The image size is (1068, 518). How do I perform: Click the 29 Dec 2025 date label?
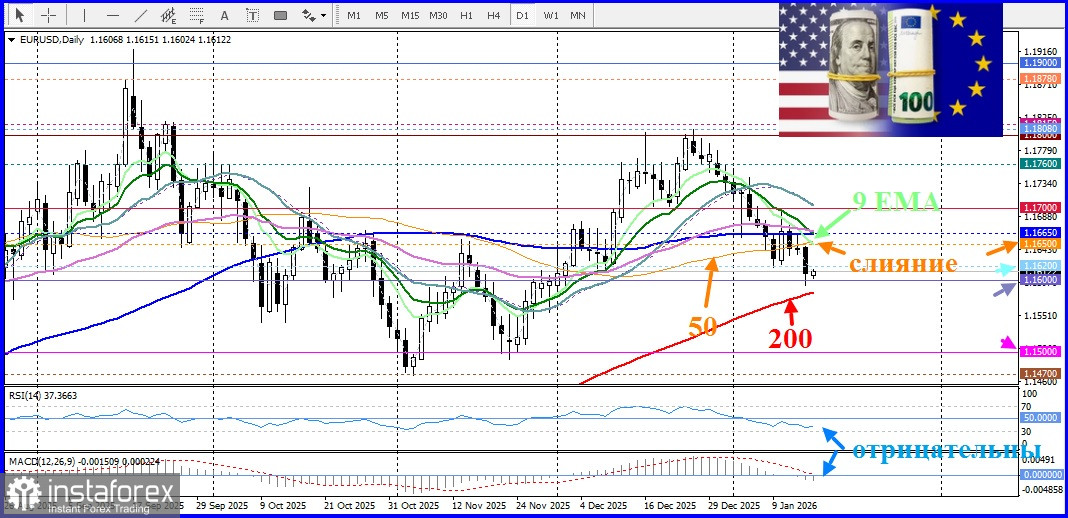pyautogui.click(x=732, y=506)
